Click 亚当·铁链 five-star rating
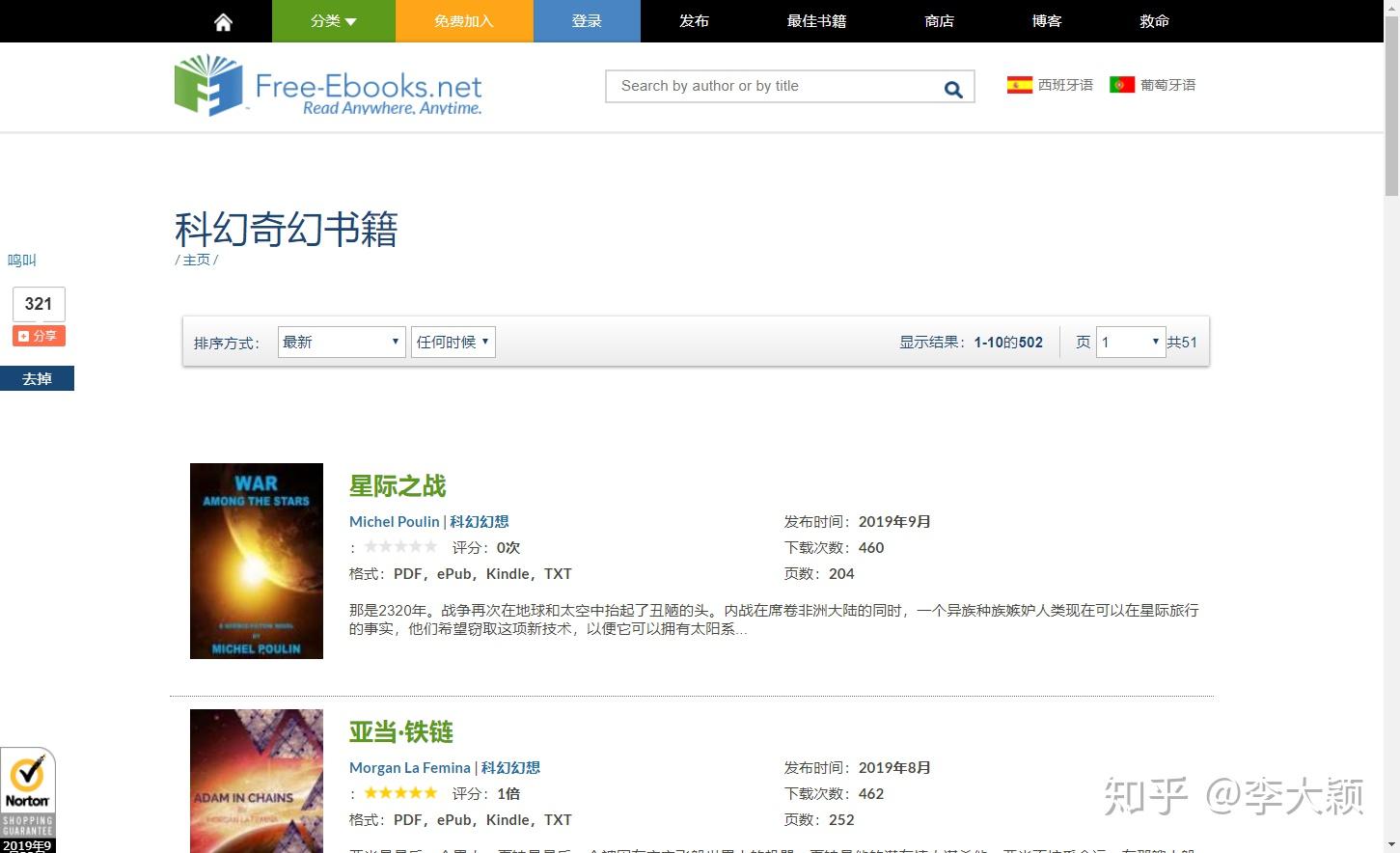This screenshot has height=853, width=1400. point(400,793)
